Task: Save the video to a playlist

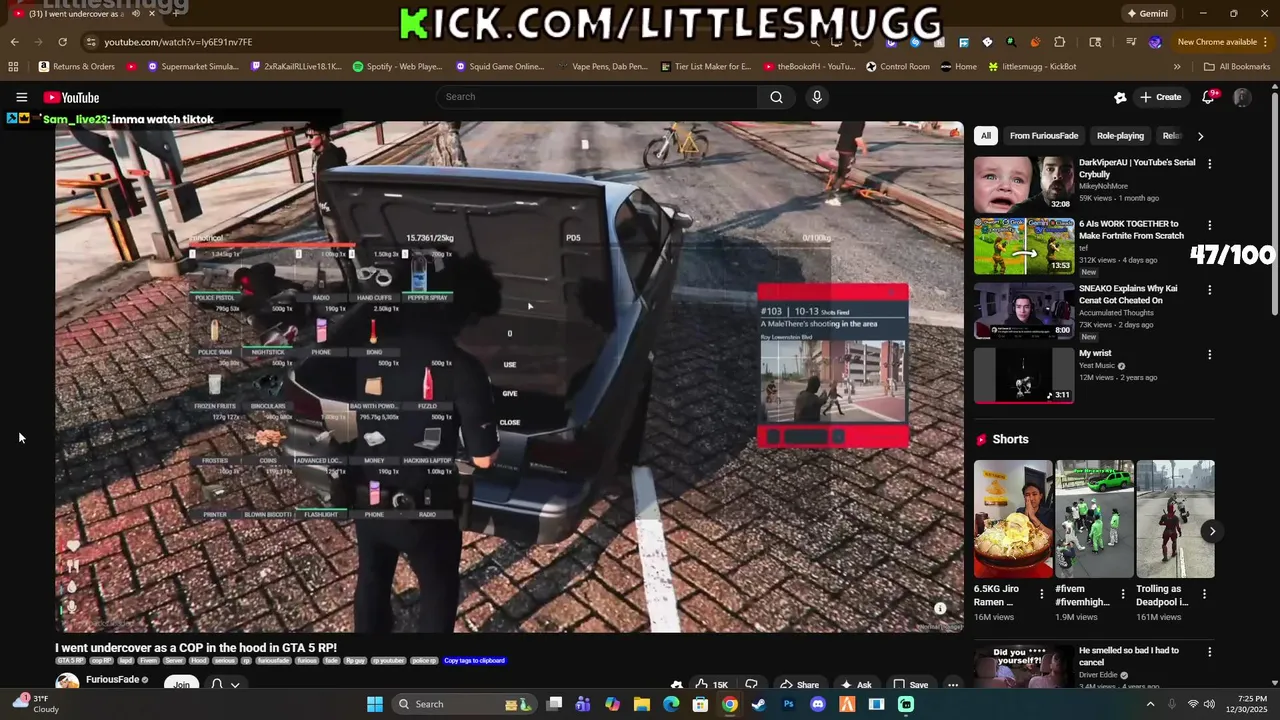Action: click(910, 685)
